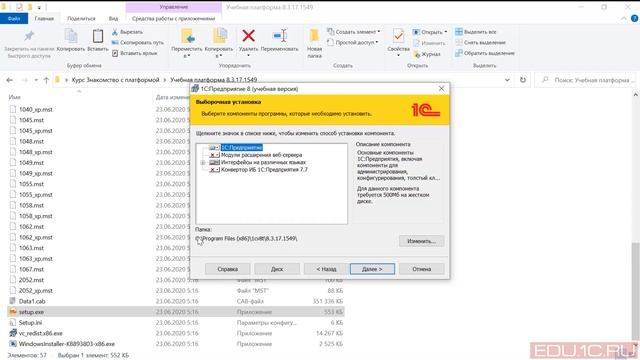This screenshot has height=360, width=640.
Task: Click the Вставить clipboard icon
Action: pyautogui.click(x=98, y=36)
